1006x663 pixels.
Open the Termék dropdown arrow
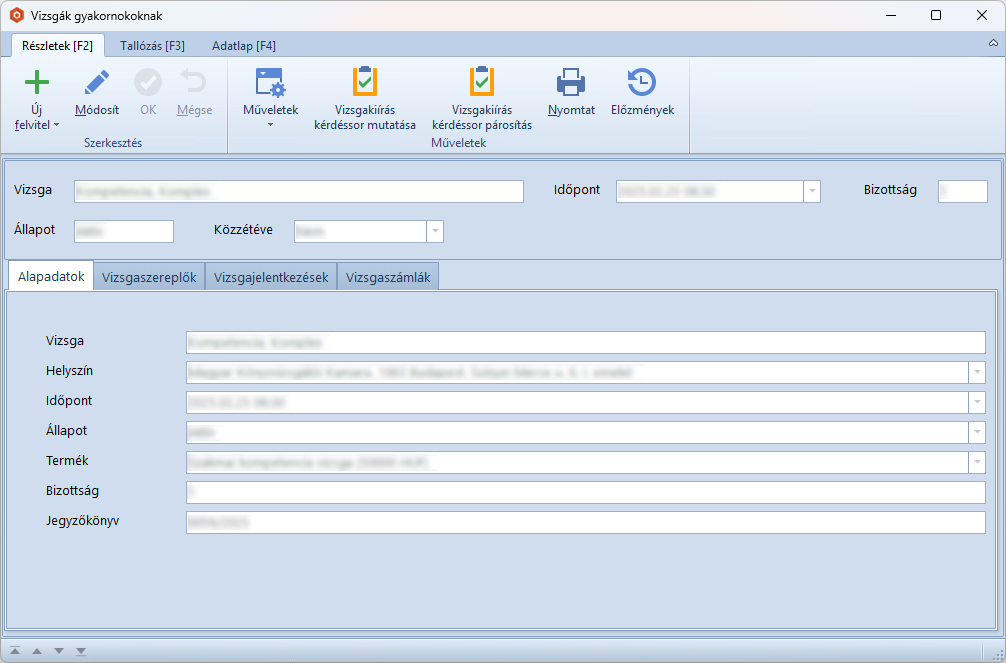(x=976, y=462)
